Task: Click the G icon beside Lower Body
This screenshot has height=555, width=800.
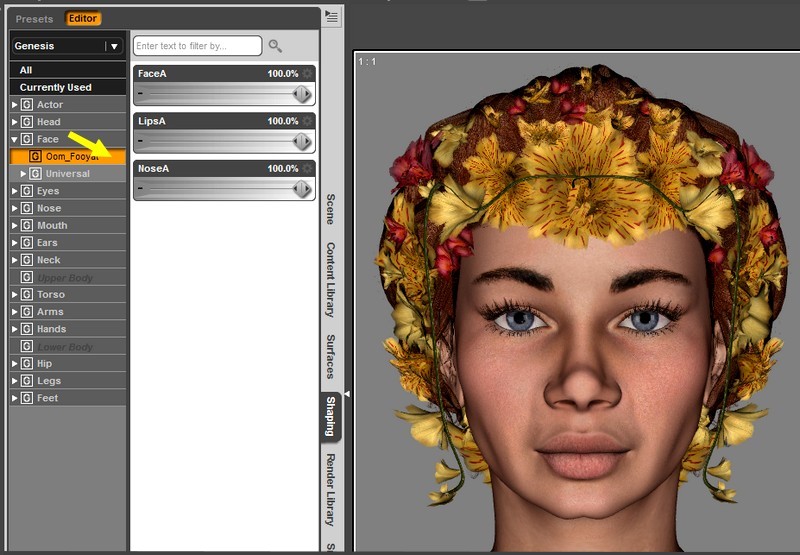Action: [27, 346]
